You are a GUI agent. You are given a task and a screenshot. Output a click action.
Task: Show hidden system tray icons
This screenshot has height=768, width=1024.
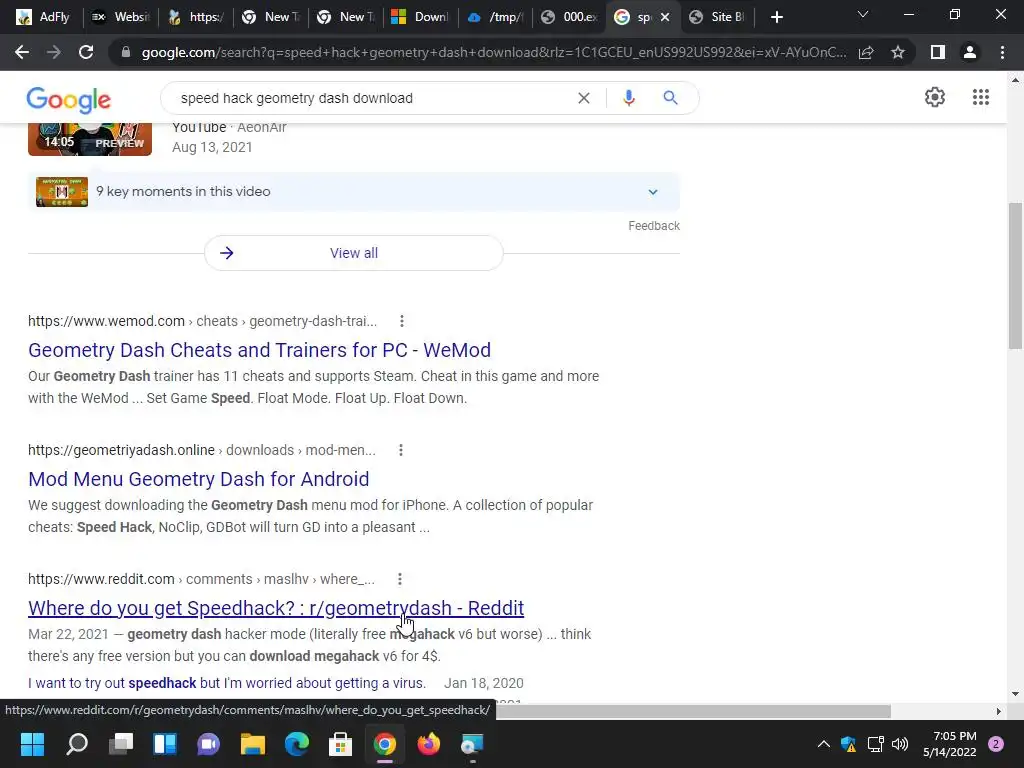[824, 744]
